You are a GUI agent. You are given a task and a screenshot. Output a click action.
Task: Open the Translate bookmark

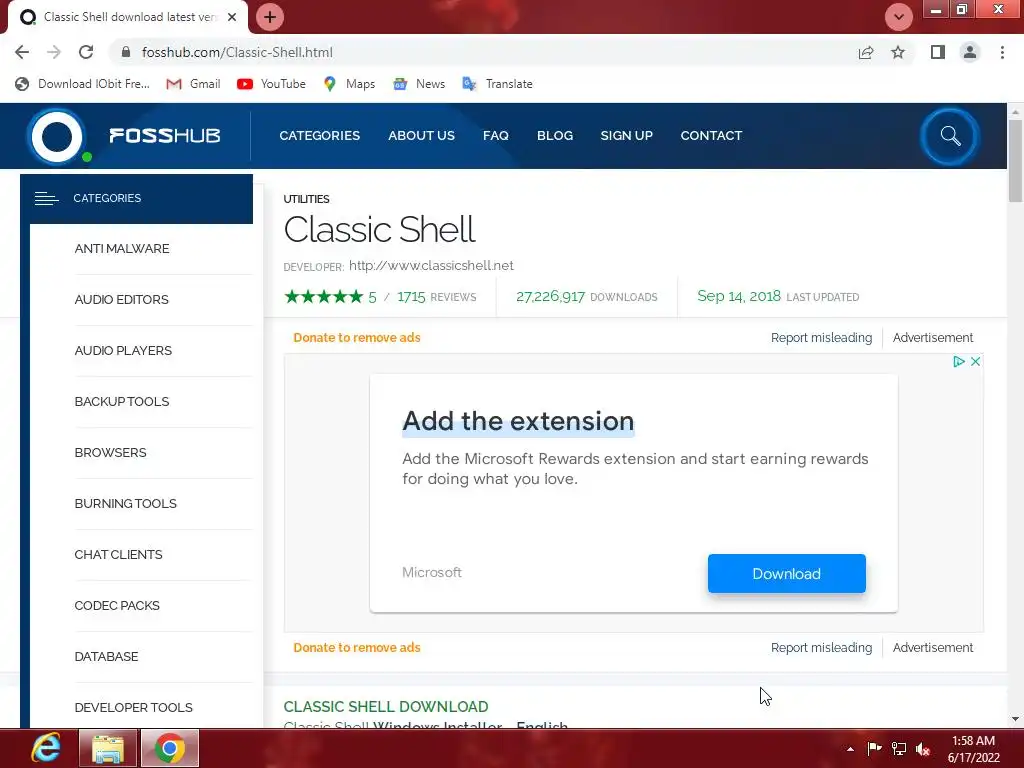point(497,84)
